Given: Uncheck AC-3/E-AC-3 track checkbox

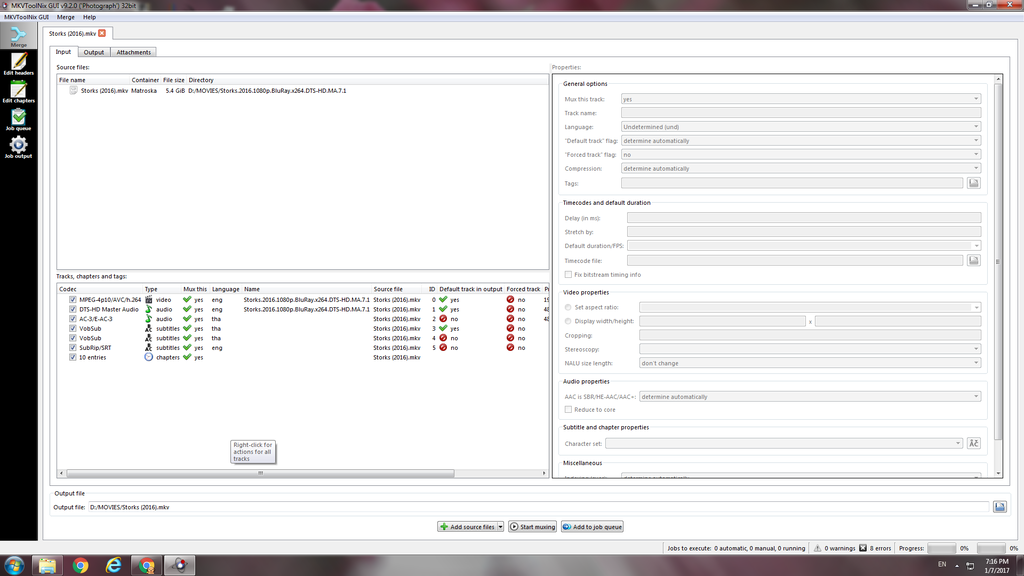Looking at the screenshot, I should (72, 319).
